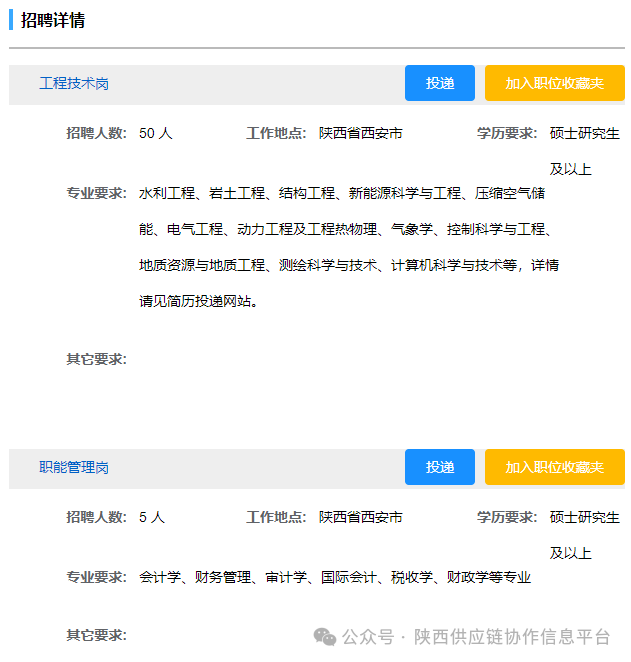Screen dimensions: 631x662
Task: Click the '50 人' recruitment count
Action: 155,133
